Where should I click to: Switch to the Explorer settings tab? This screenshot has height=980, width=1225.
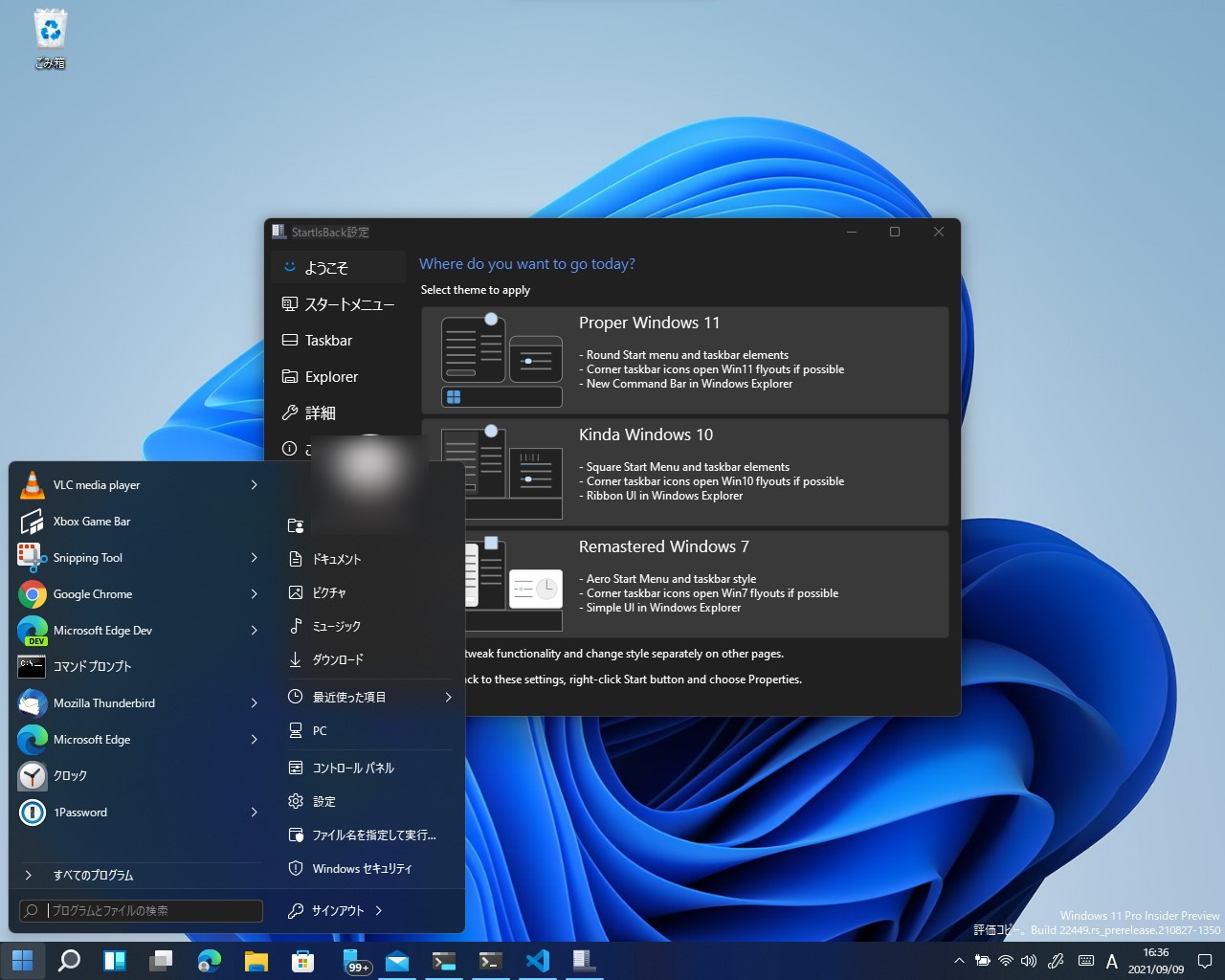tap(339, 377)
